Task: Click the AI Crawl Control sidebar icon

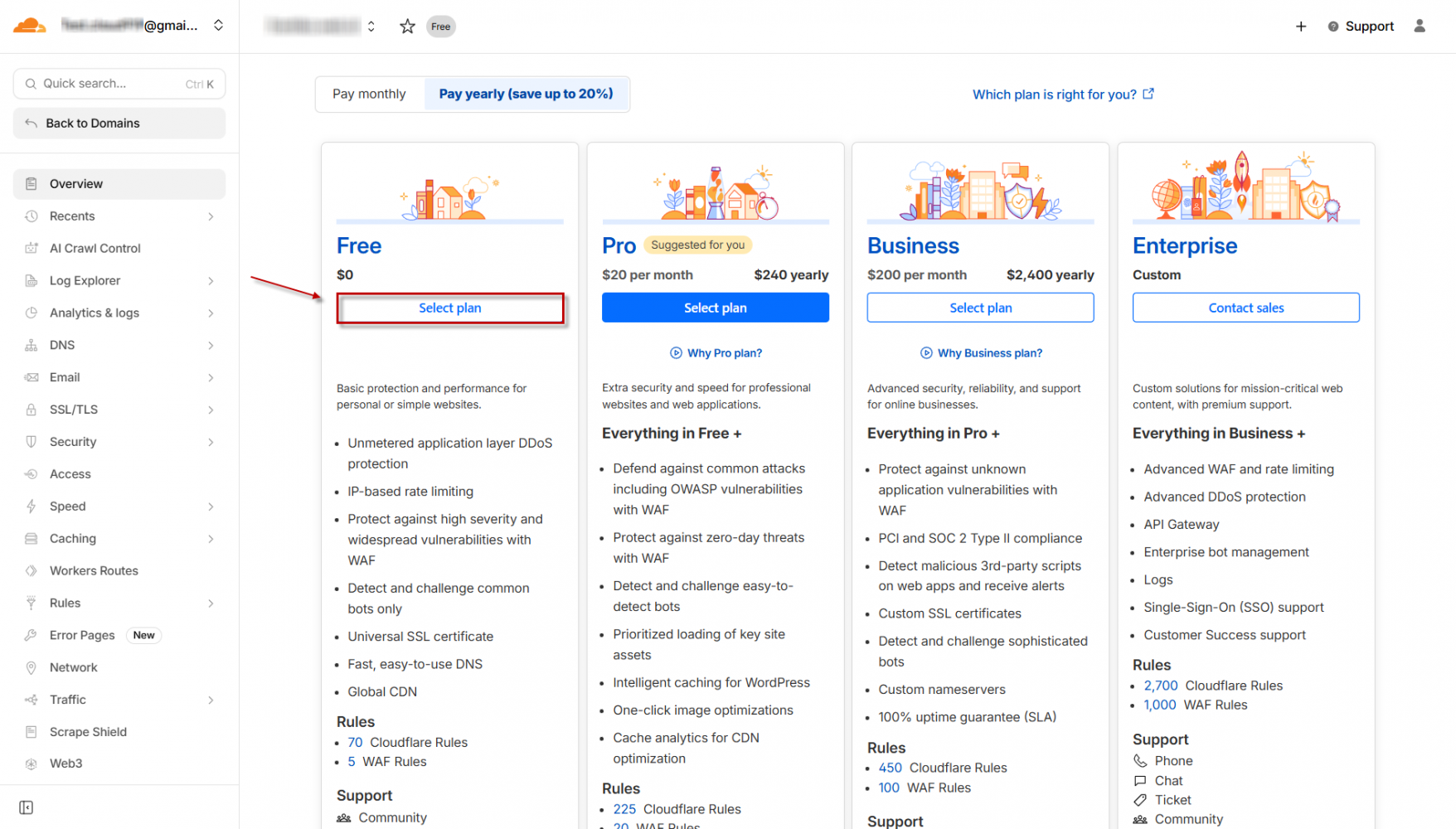Action: pyautogui.click(x=32, y=248)
